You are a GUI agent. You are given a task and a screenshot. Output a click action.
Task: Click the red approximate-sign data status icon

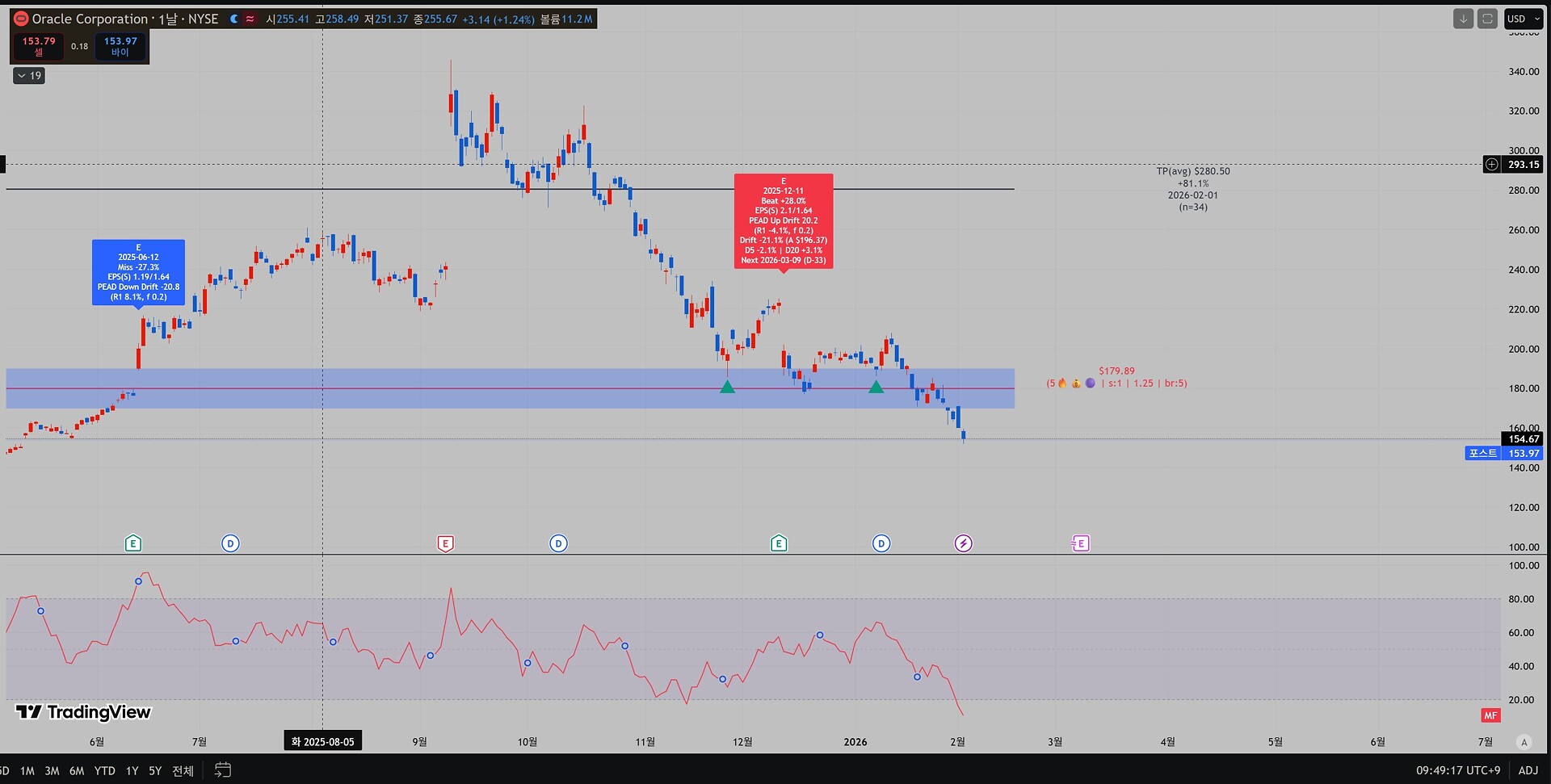click(250, 19)
